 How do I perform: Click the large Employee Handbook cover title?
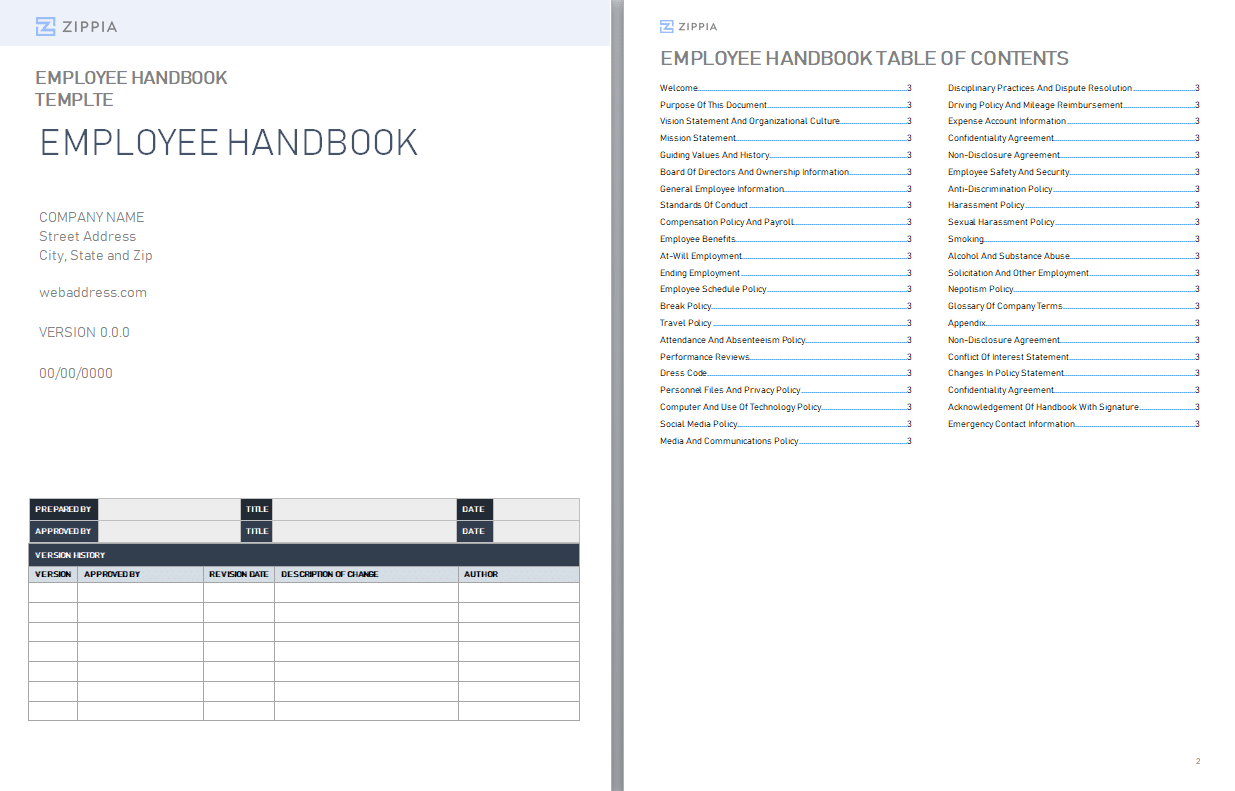(229, 143)
